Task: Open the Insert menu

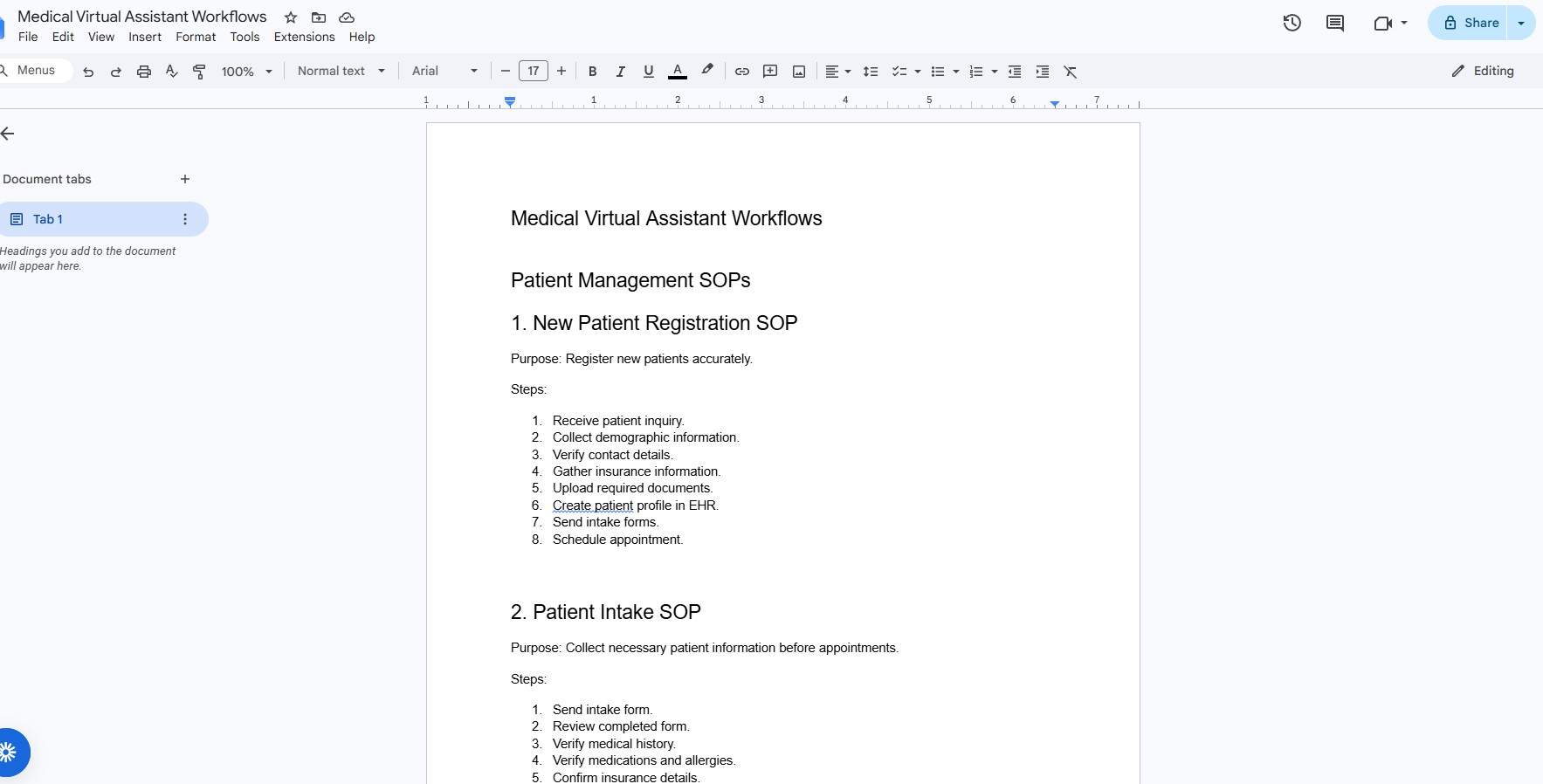Action: pos(145,37)
